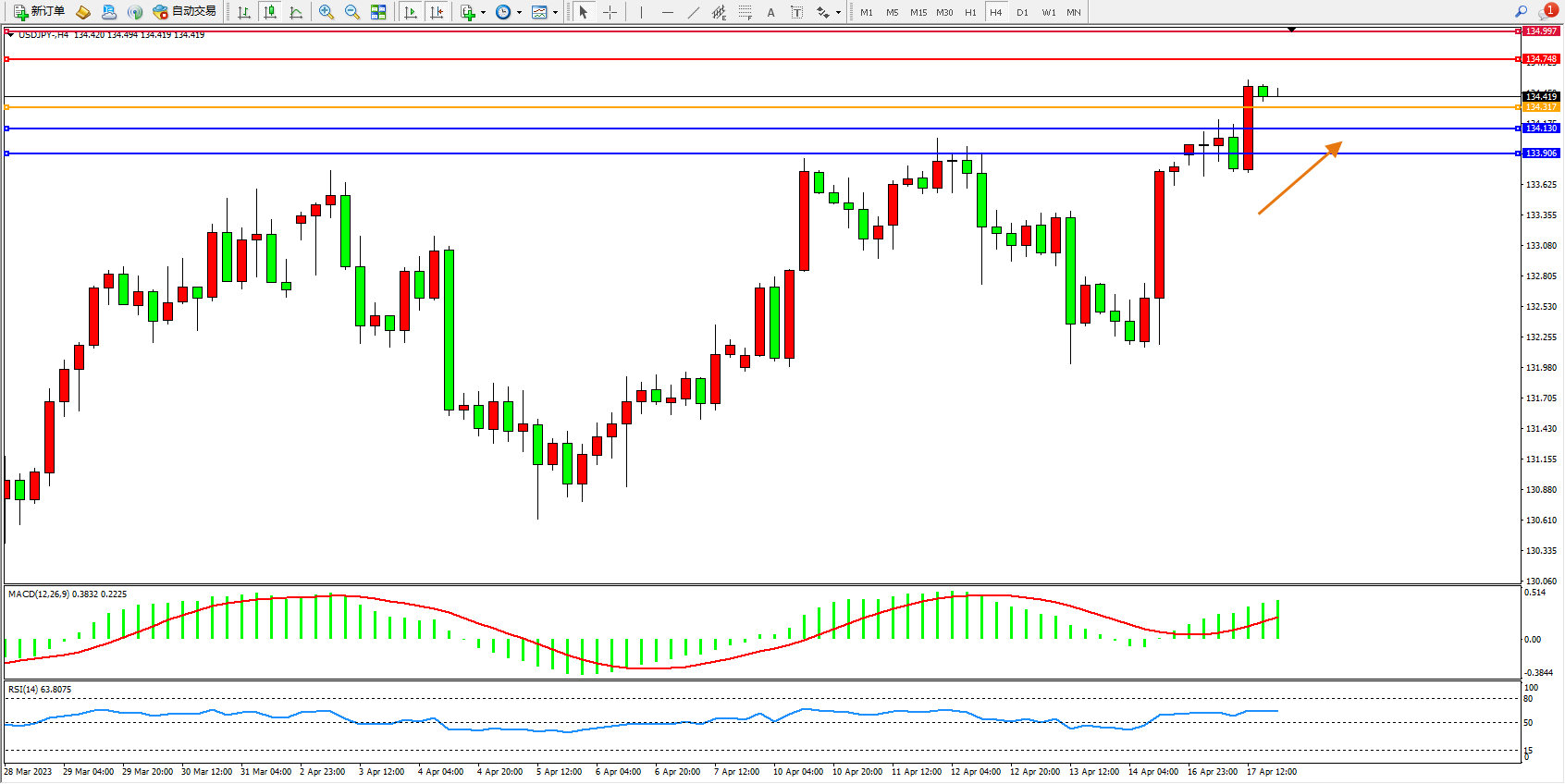Select the orange 134.317 horizontal line handle
This screenshot has height=784, width=1565.
tap(7, 107)
